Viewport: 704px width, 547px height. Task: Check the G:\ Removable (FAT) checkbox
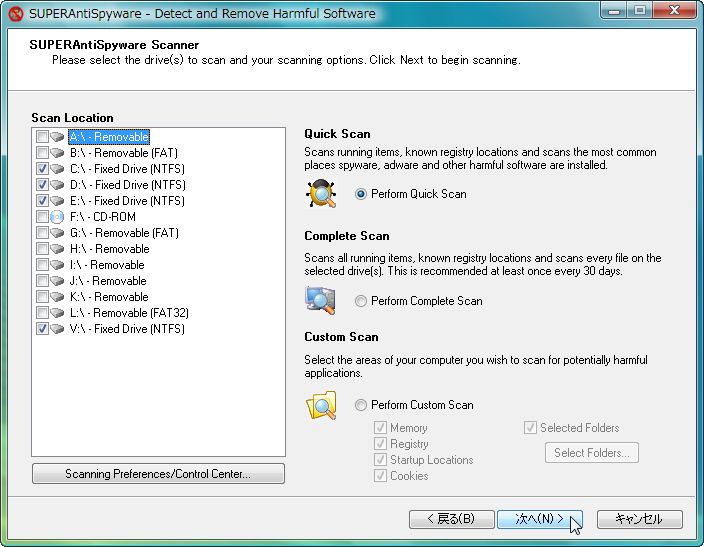42,233
